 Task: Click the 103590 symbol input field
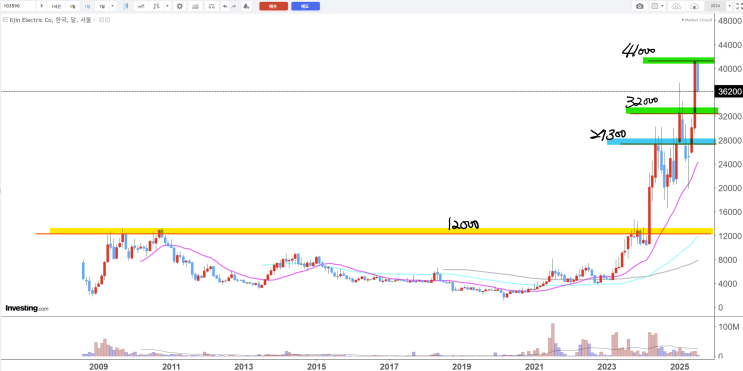coord(18,6)
